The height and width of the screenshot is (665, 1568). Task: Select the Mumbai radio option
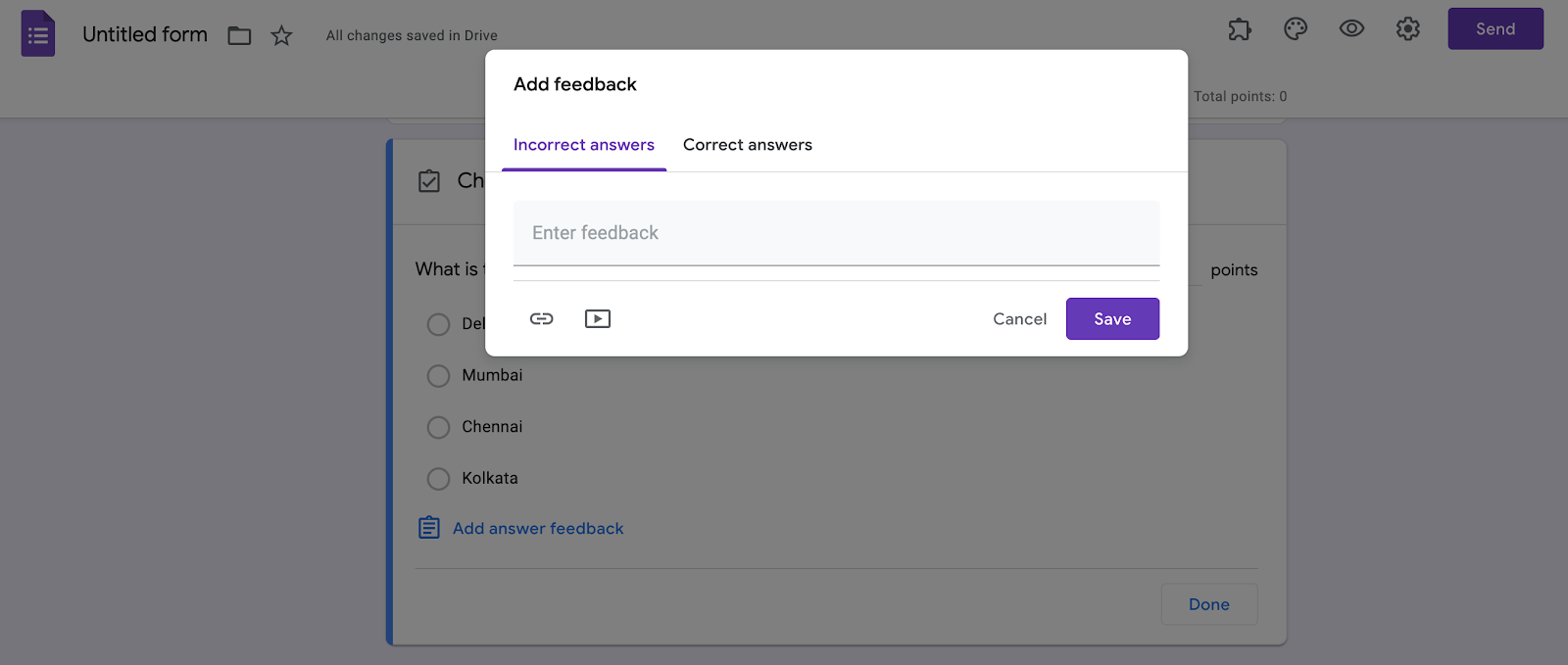[x=439, y=376]
